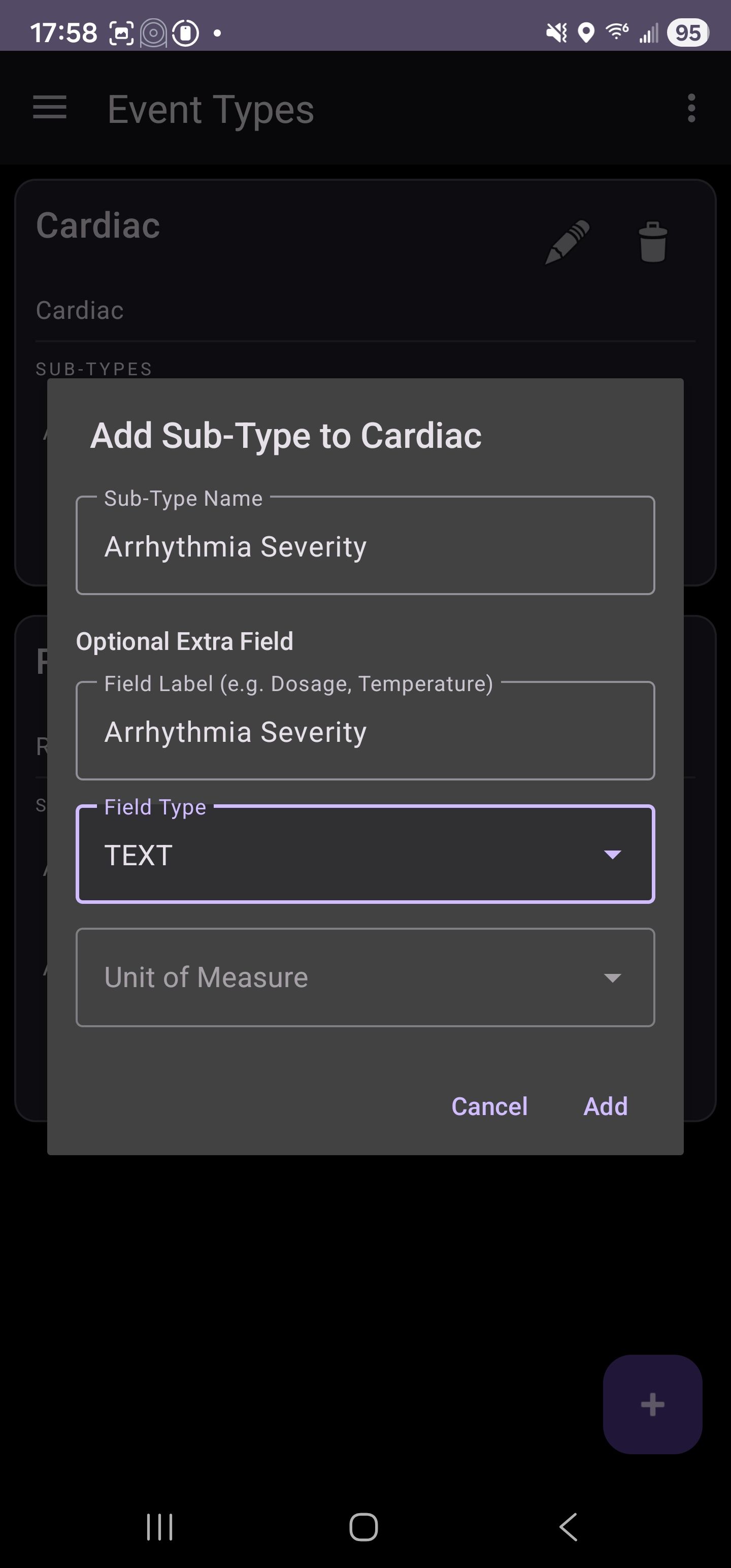Viewport: 731px width, 1568px height.
Task: Focus the Sub-Type Name input field
Action: [x=365, y=546]
